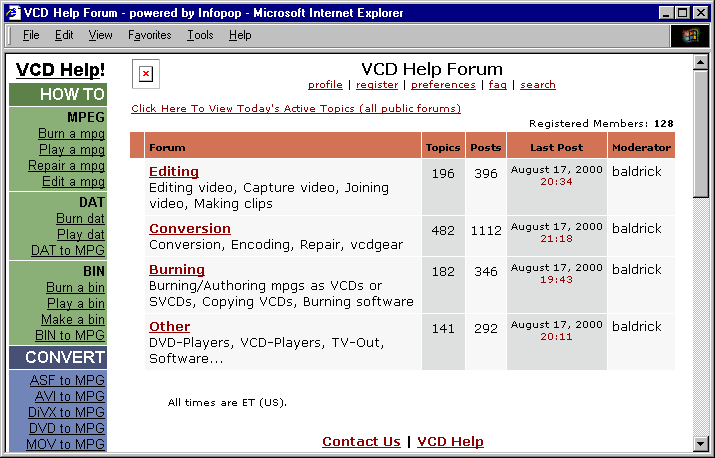Open the Edit a mpg guide
Image resolution: width=715 pixels, height=458 pixels.
[73, 181]
